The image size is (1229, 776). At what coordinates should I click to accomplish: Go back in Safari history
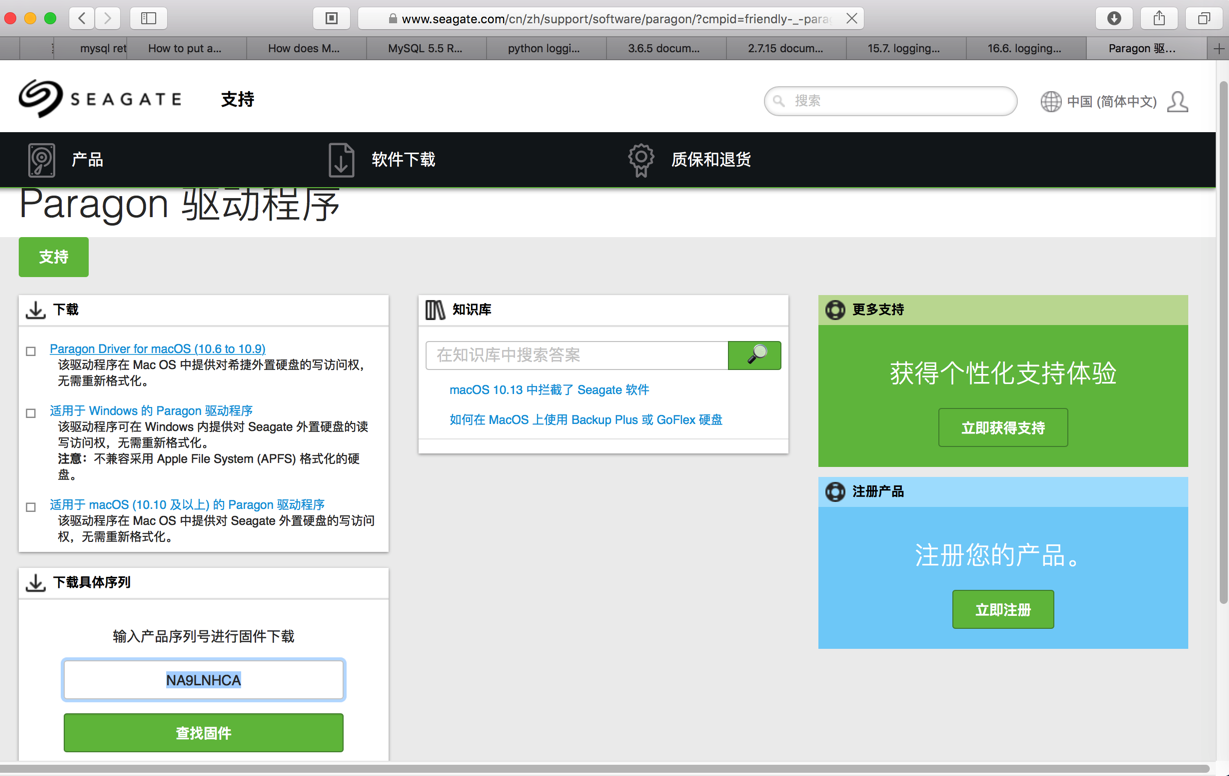click(82, 18)
